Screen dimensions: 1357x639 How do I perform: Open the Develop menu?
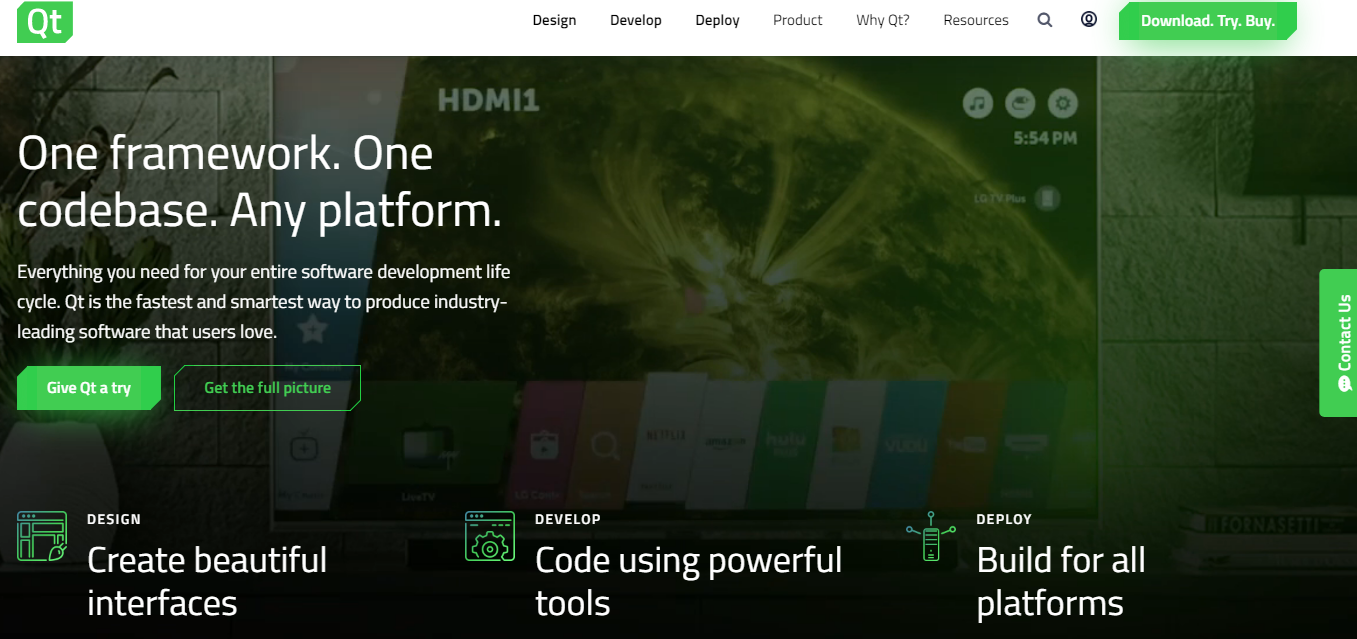tap(636, 20)
